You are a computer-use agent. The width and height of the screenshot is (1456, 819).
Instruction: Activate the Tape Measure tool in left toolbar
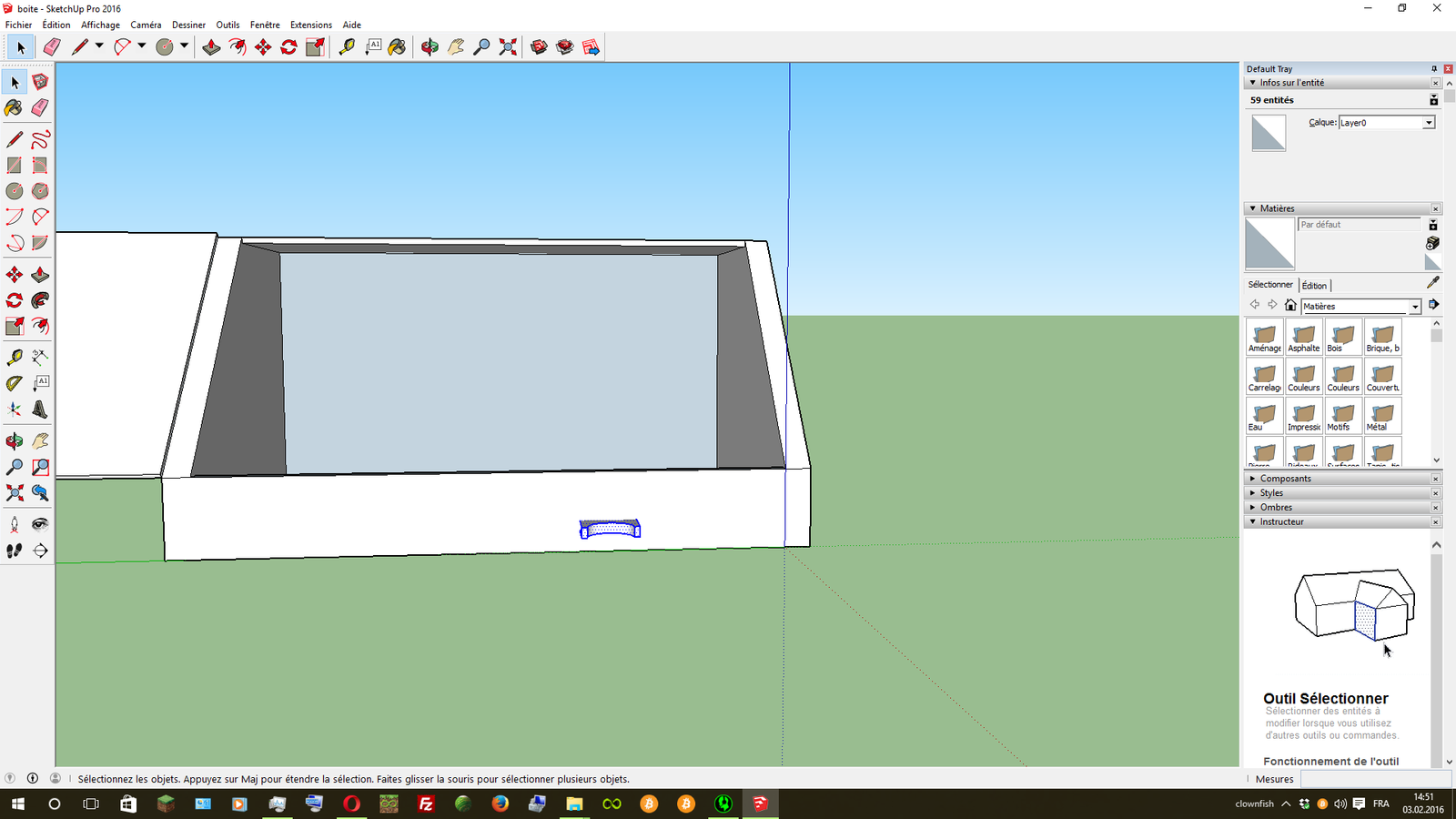pos(14,357)
